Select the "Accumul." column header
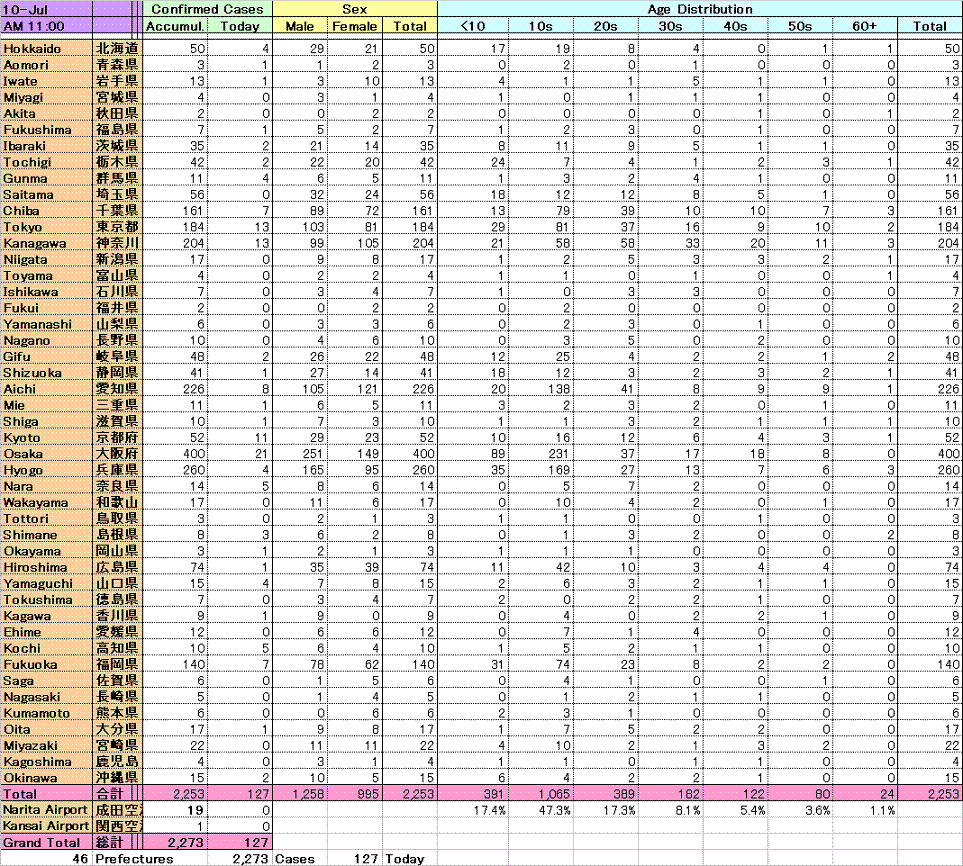The height and width of the screenshot is (866, 963). pyautogui.click(x=174, y=26)
